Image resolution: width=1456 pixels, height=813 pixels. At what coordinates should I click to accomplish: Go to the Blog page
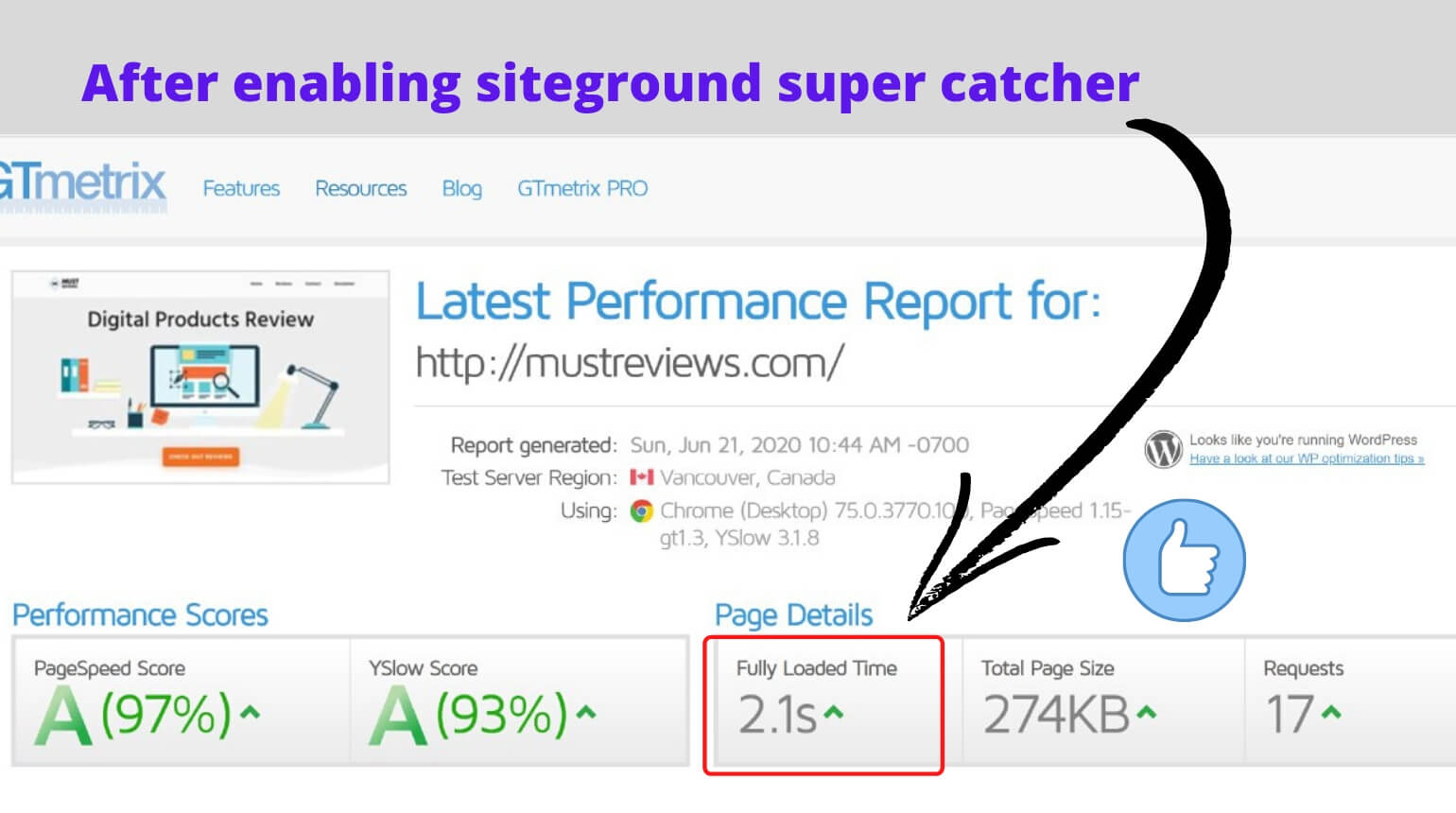pyautogui.click(x=461, y=189)
